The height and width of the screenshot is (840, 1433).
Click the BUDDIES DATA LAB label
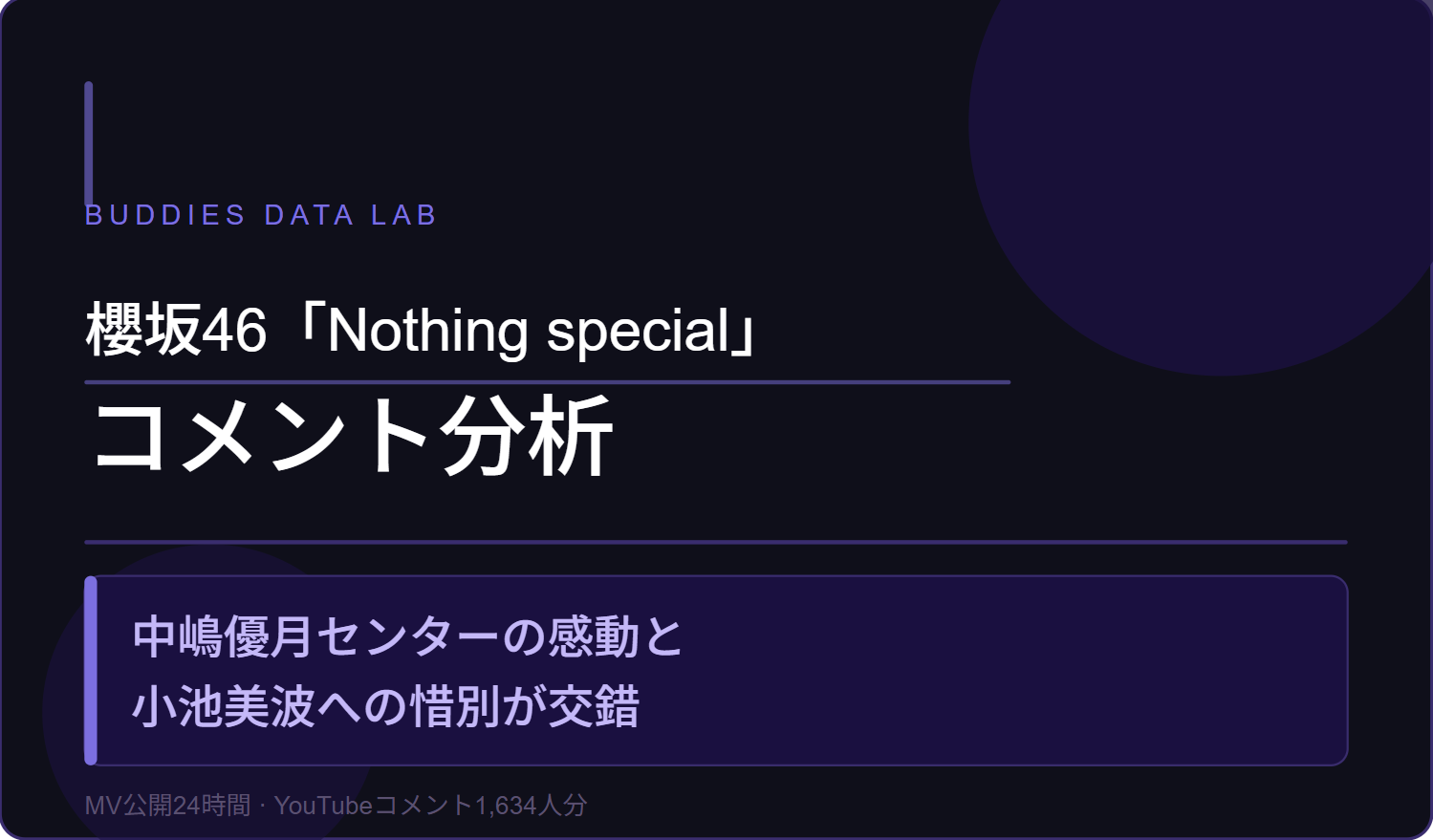[260, 215]
